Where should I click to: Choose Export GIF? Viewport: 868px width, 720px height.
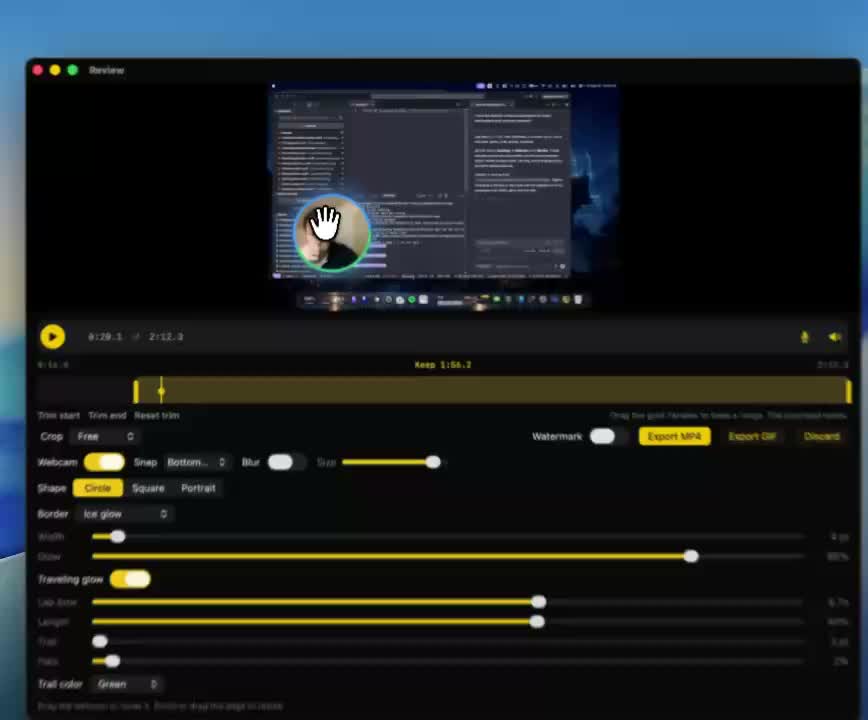[x=752, y=436]
